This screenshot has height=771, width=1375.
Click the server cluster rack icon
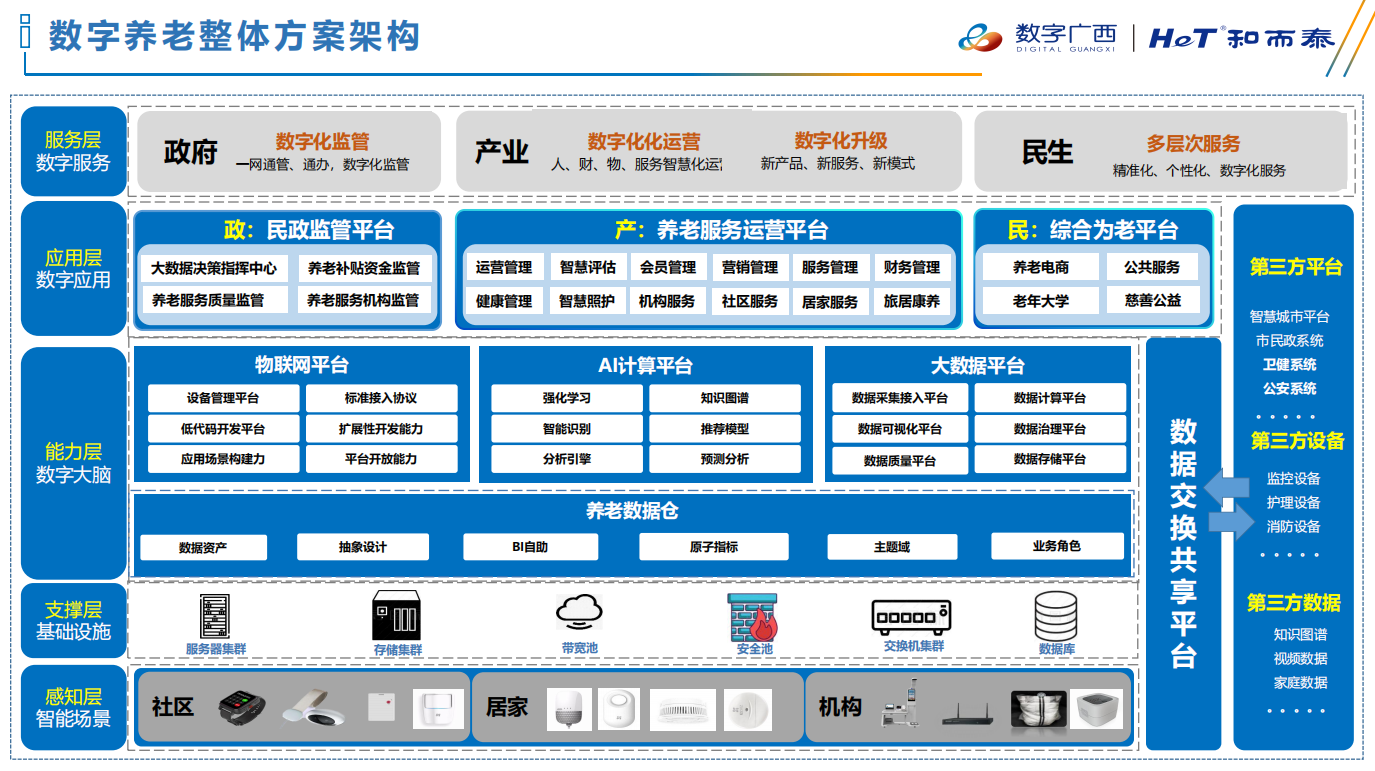click(212, 617)
